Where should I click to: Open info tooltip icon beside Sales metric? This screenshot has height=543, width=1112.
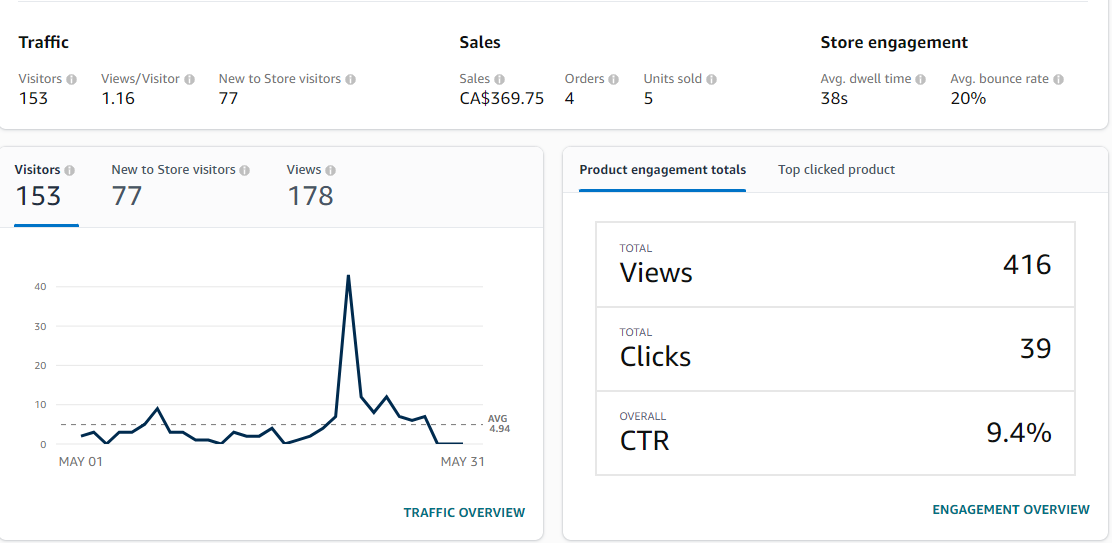coord(500,79)
